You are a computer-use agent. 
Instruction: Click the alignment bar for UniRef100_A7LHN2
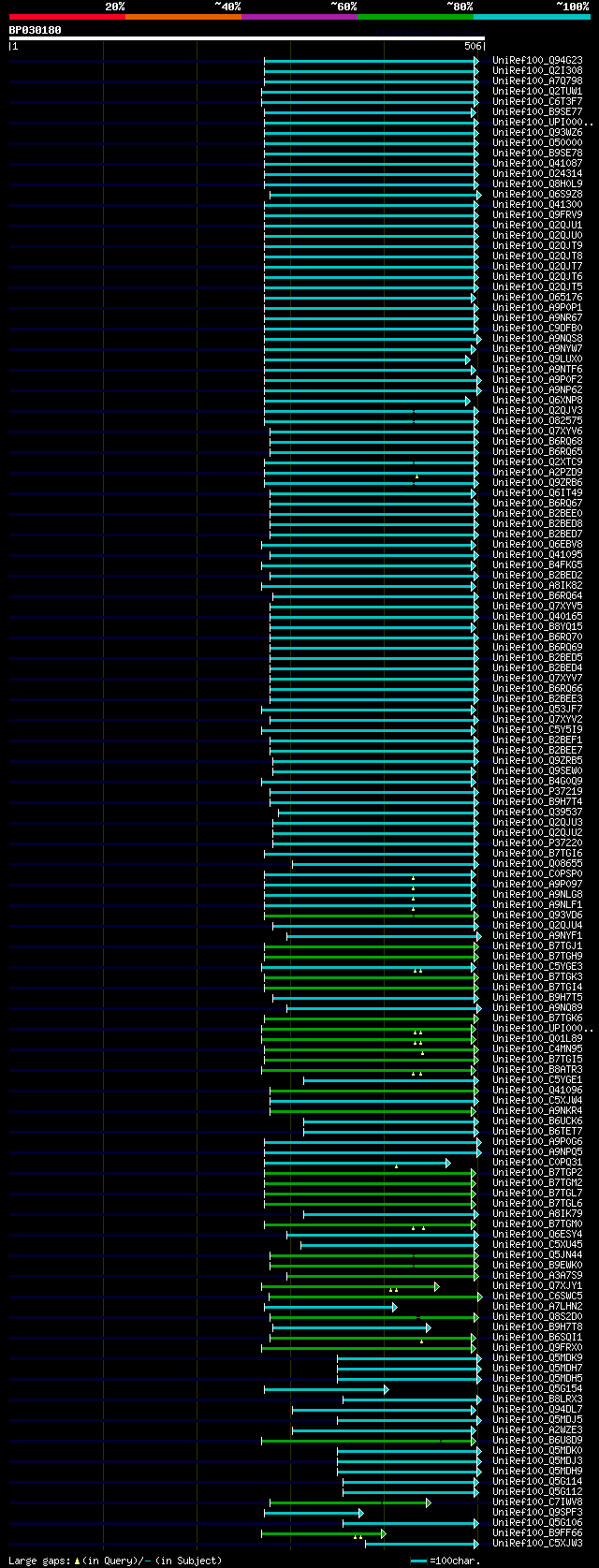click(330, 1307)
